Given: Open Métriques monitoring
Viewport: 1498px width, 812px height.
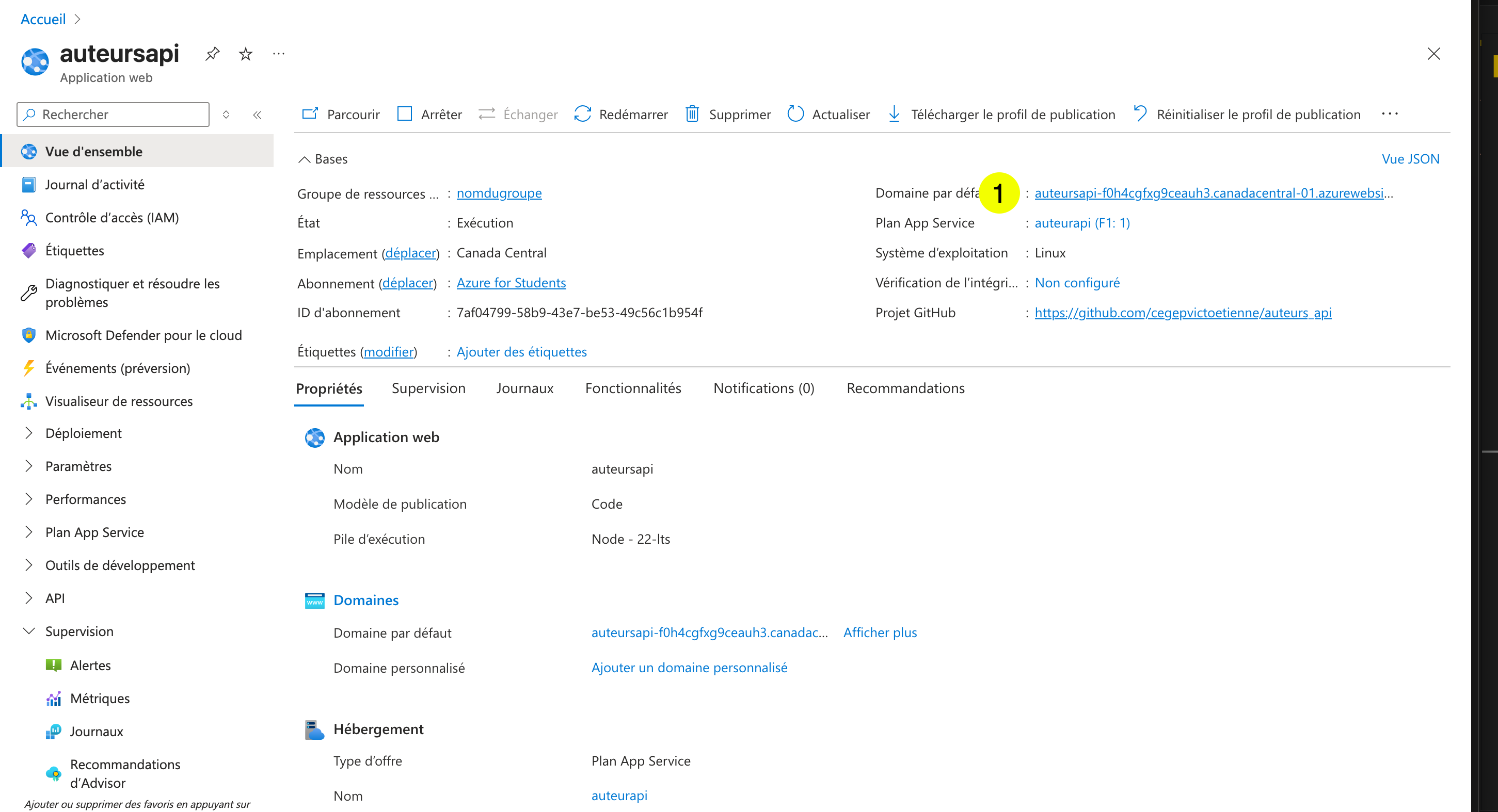Looking at the screenshot, I should click(100, 698).
